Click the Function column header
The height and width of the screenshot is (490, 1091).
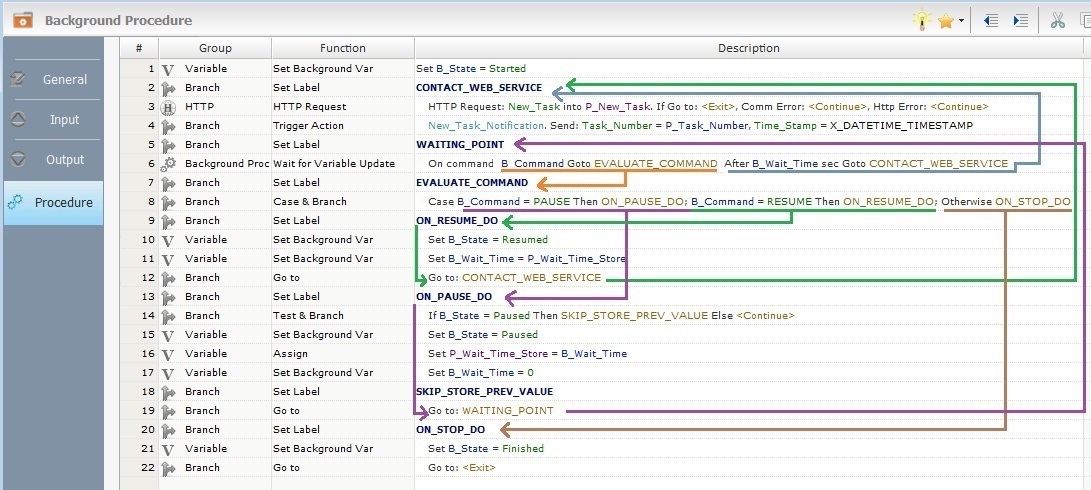coord(342,48)
